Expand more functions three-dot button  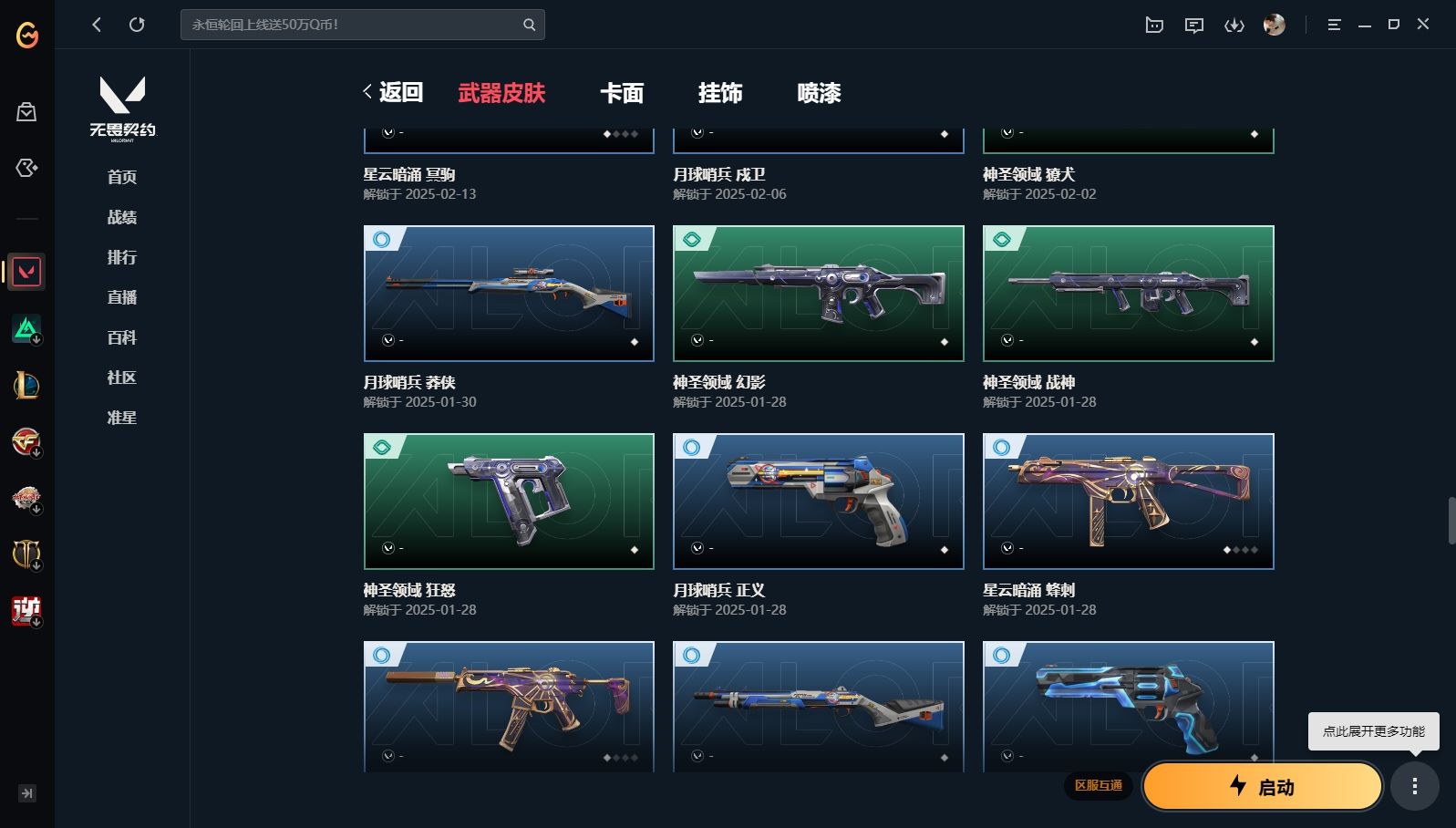tap(1415, 786)
